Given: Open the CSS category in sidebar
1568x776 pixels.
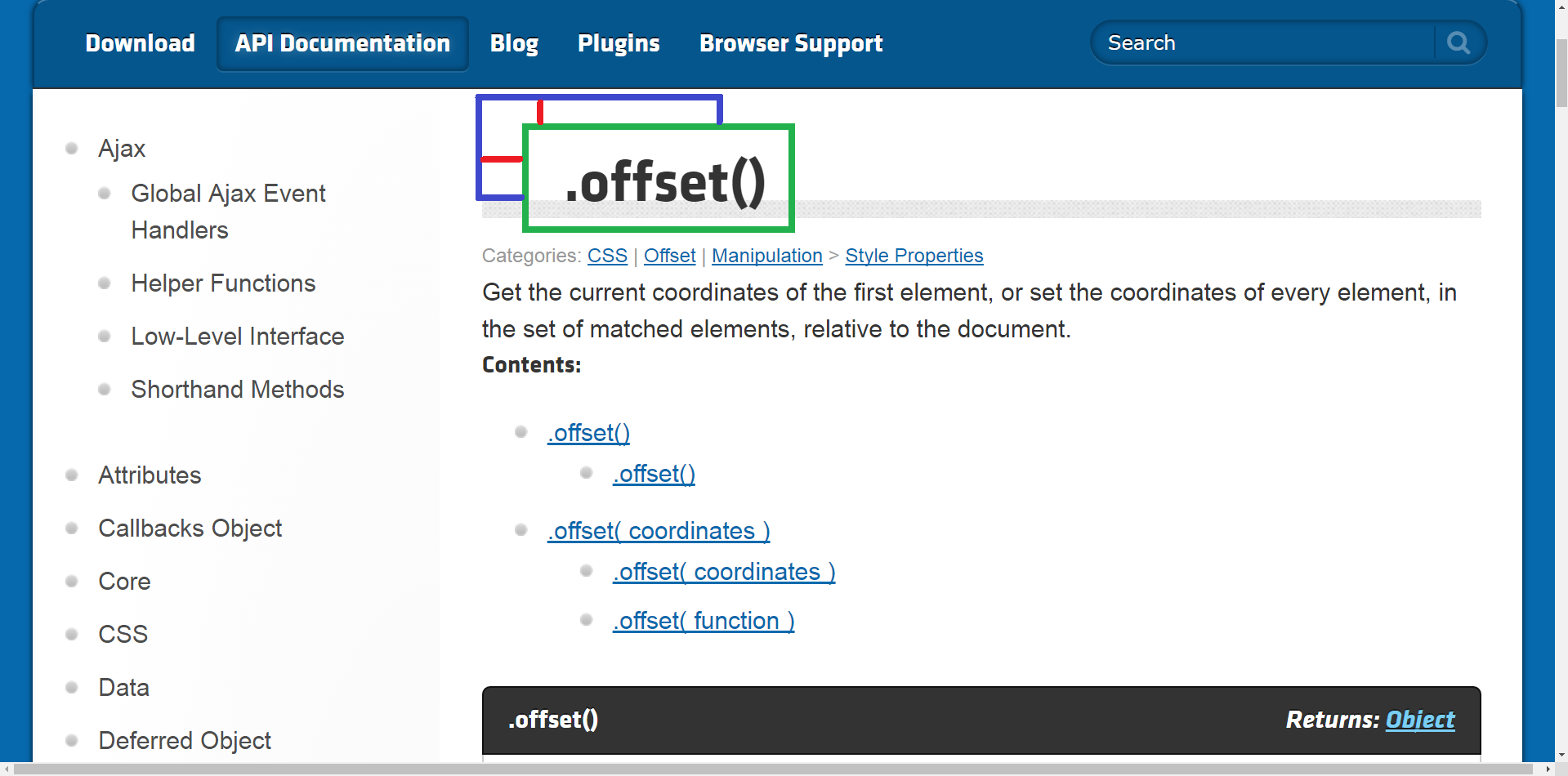Looking at the screenshot, I should coord(123,635).
